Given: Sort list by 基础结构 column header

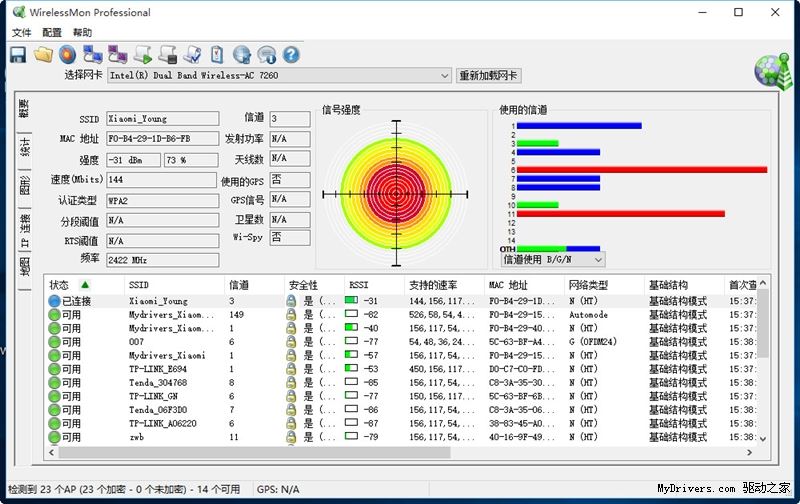Looking at the screenshot, I should 684,285.
